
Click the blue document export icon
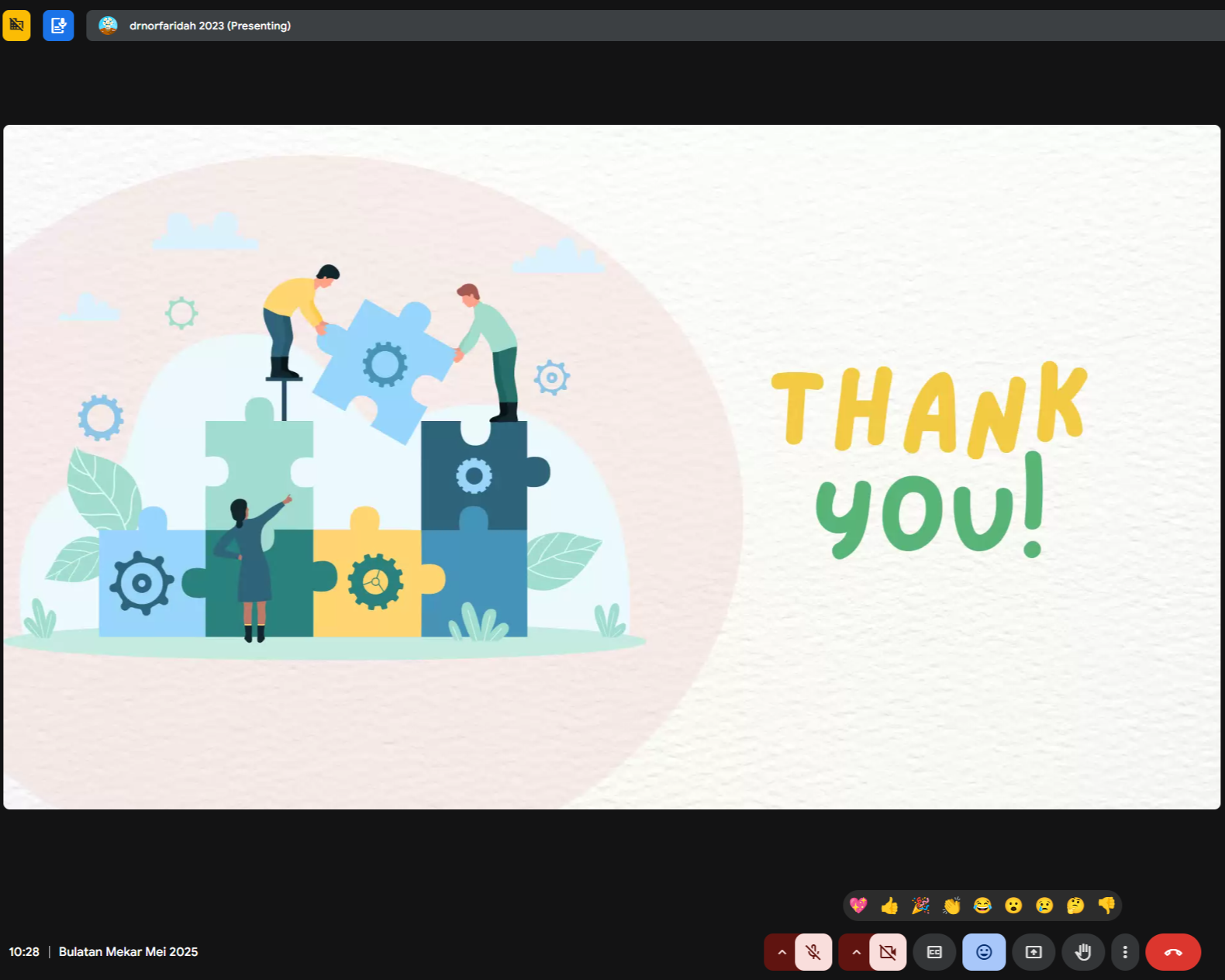(58, 26)
